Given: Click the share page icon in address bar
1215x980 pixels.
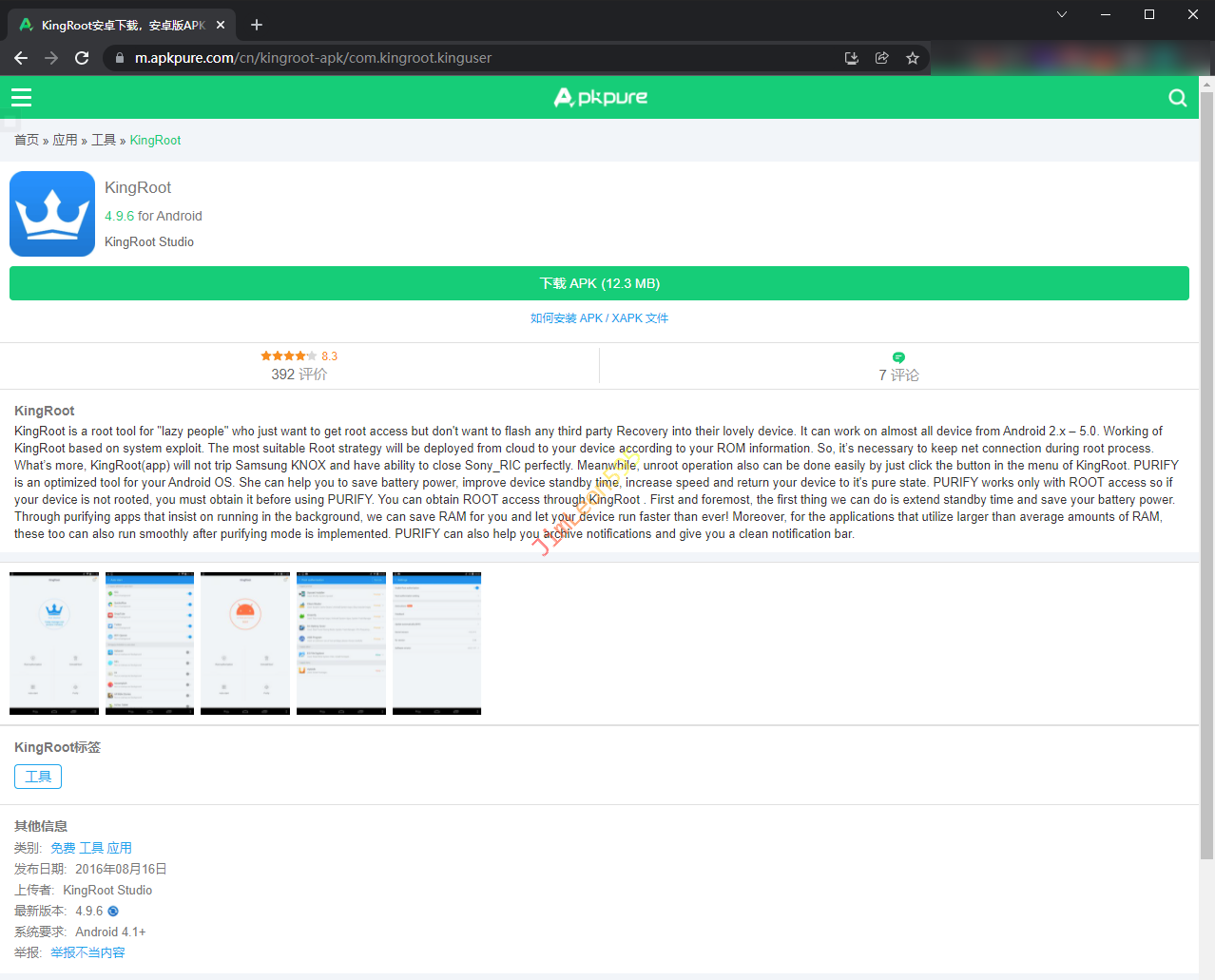Looking at the screenshot, I should tap(882, 58).
